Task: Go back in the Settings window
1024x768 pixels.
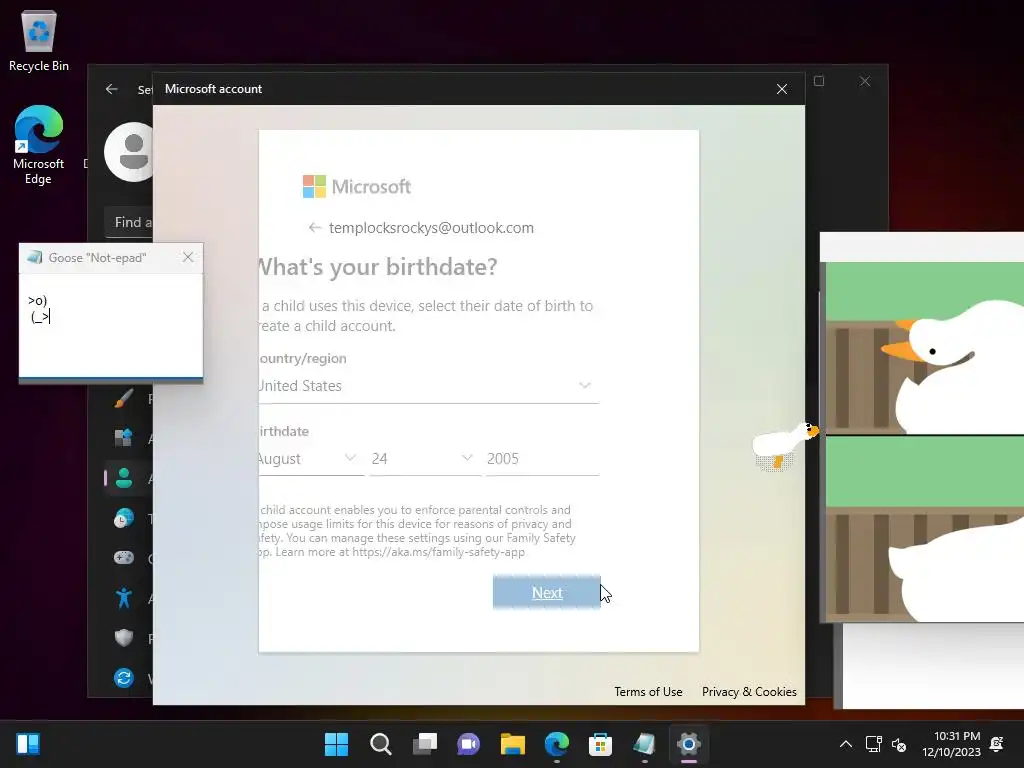Action: pos(112,89)
